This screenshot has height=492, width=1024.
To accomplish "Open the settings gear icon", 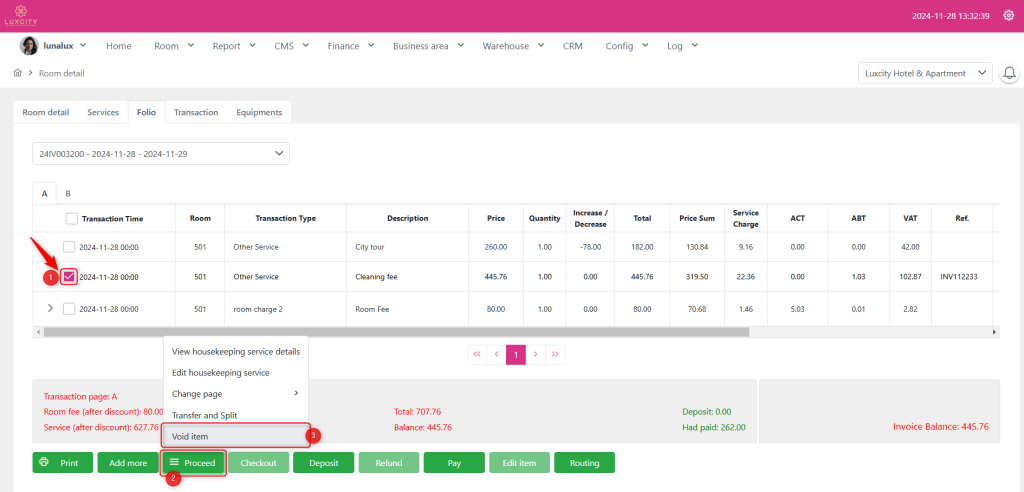I will pyautogui.click(x=1008, y=16).
